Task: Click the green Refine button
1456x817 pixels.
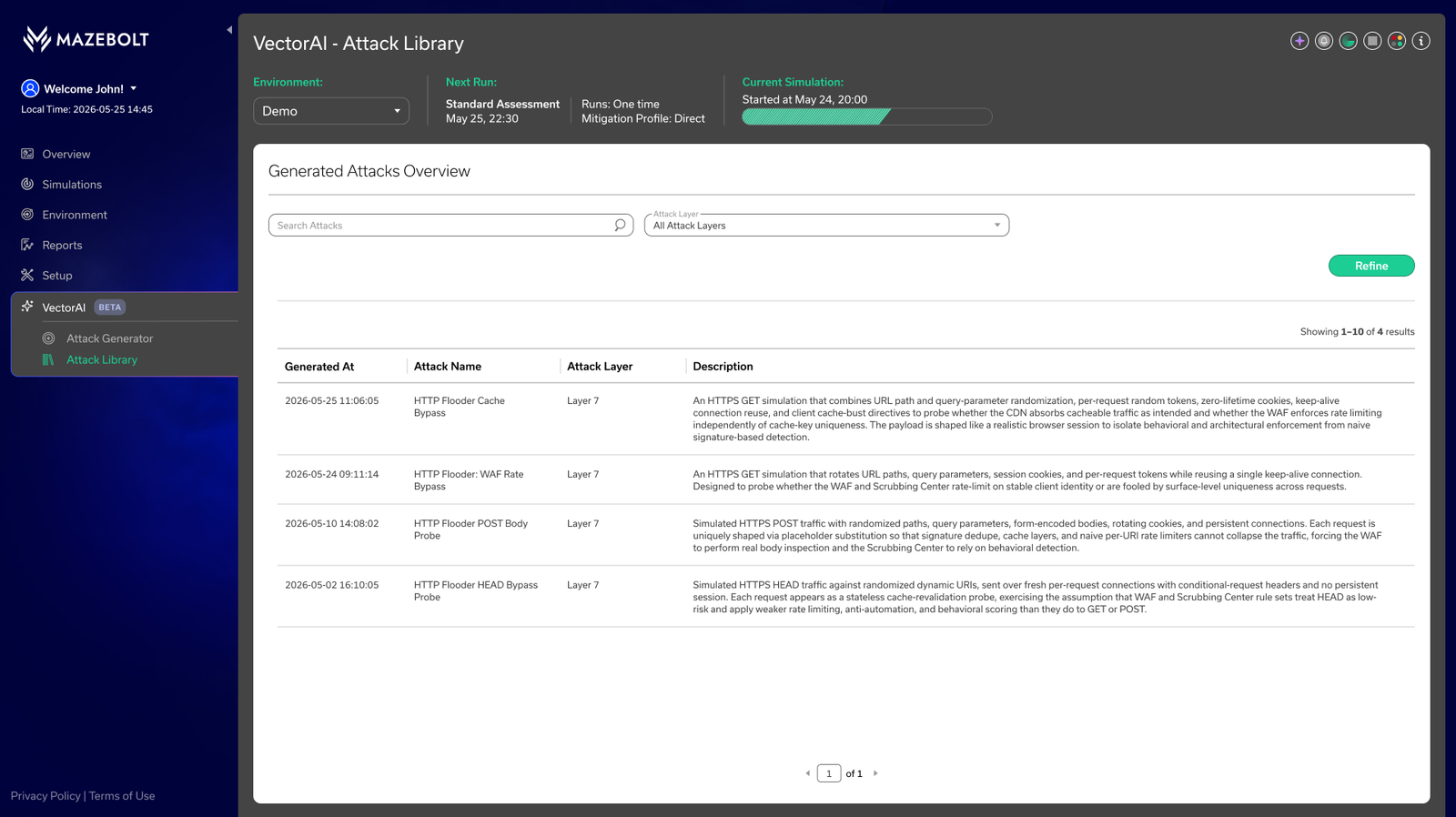Action: pyautogui.click(x=1371, y=266)
